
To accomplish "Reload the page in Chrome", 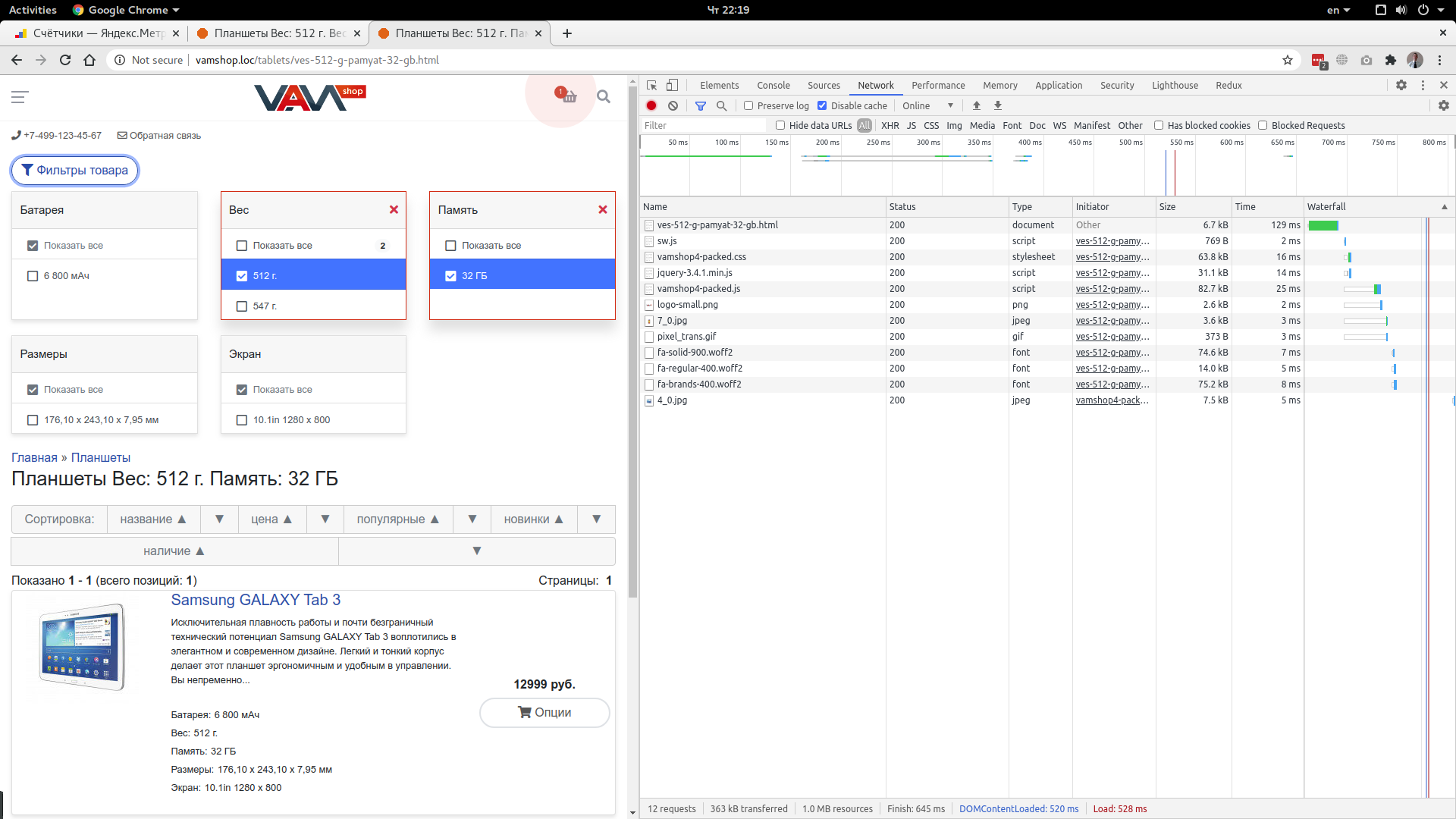I will pyautogui.click(x=65, y=60).
